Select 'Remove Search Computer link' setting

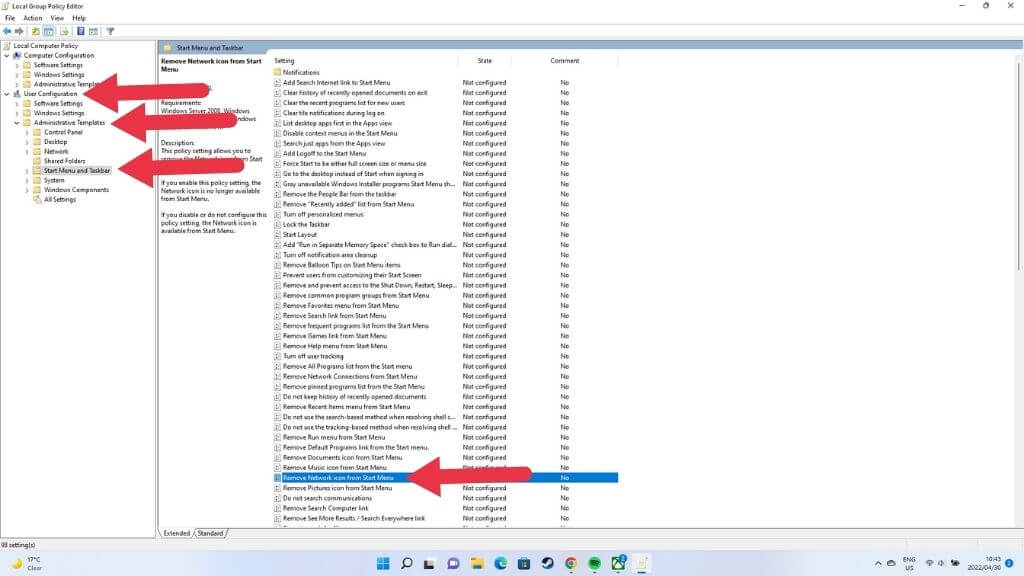(326, 508)
